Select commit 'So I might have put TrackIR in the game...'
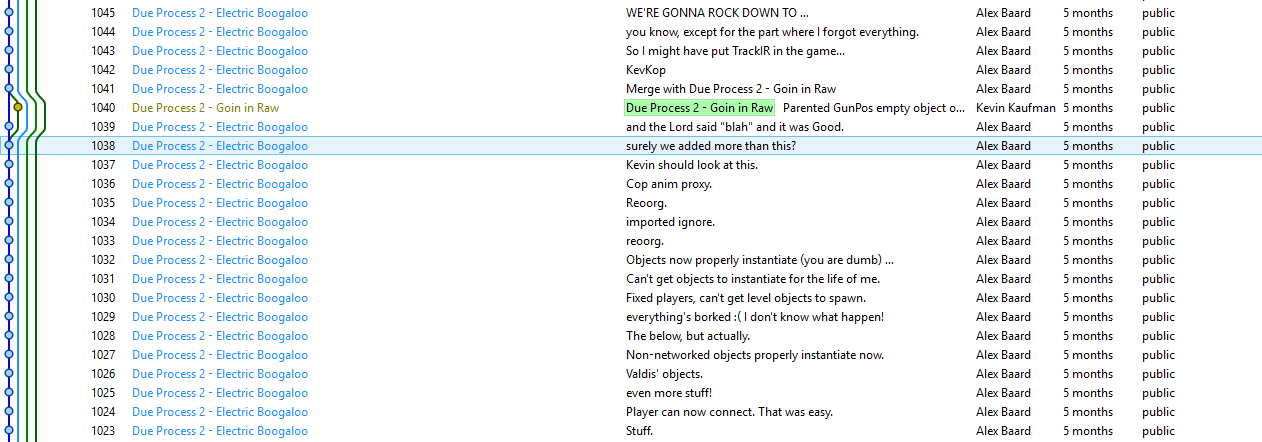1262x442 pixels. pos(735,51)
